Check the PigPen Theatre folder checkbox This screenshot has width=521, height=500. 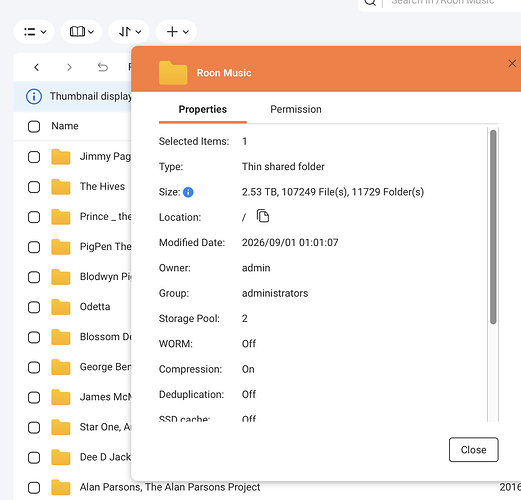coord(34,247)
